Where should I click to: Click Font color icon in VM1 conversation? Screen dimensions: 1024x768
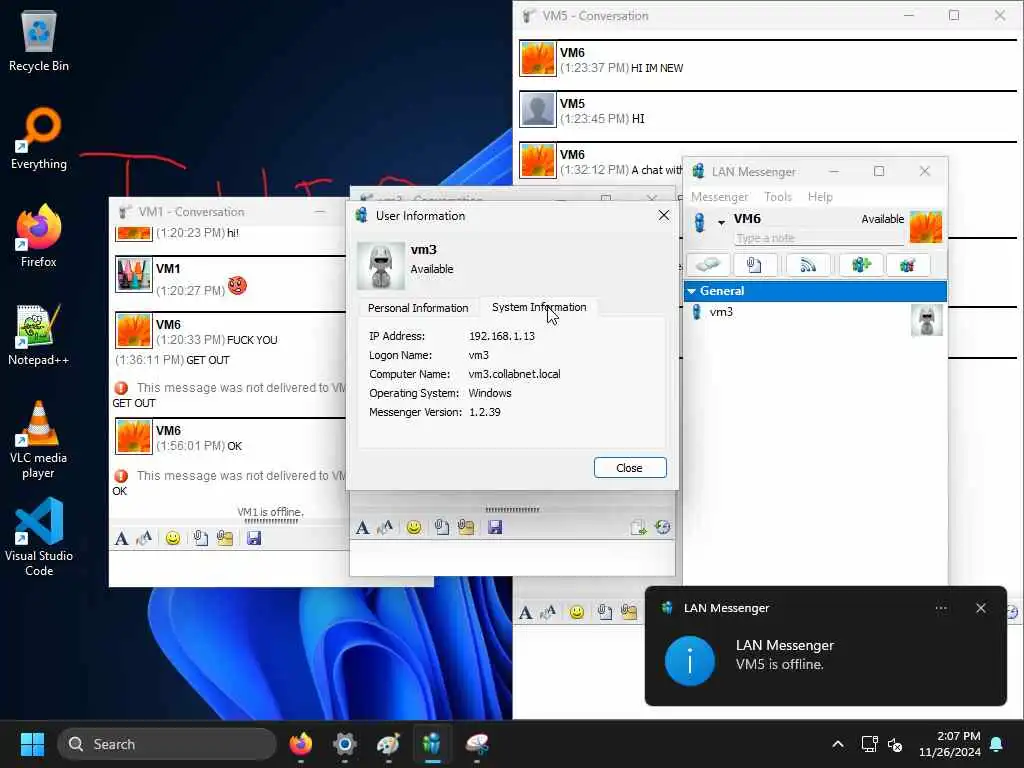click(x=144, y=538)
